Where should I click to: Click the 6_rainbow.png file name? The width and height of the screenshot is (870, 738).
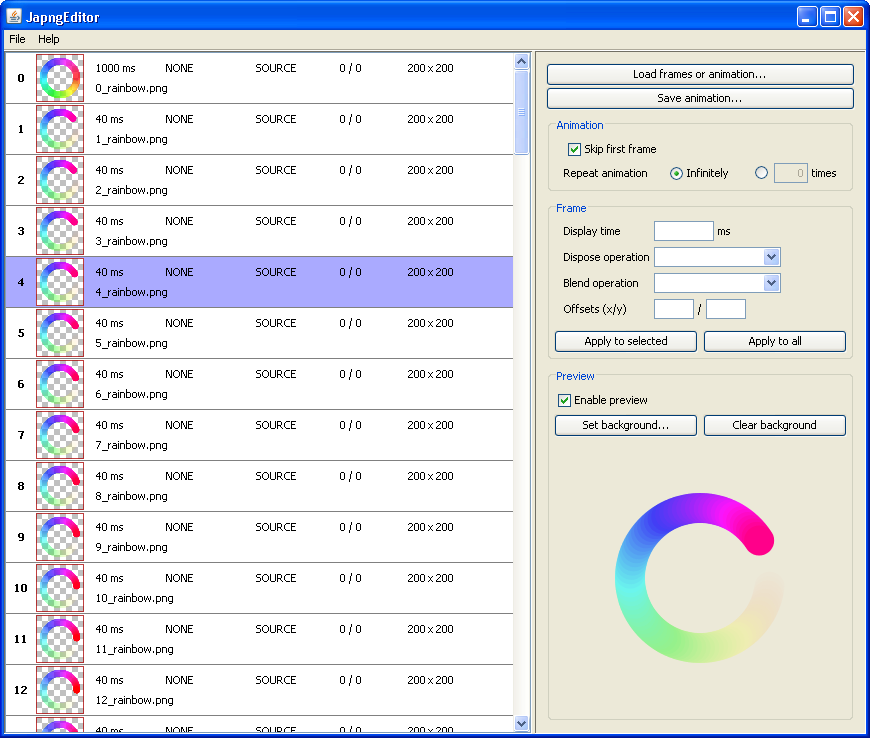point(131,395)
